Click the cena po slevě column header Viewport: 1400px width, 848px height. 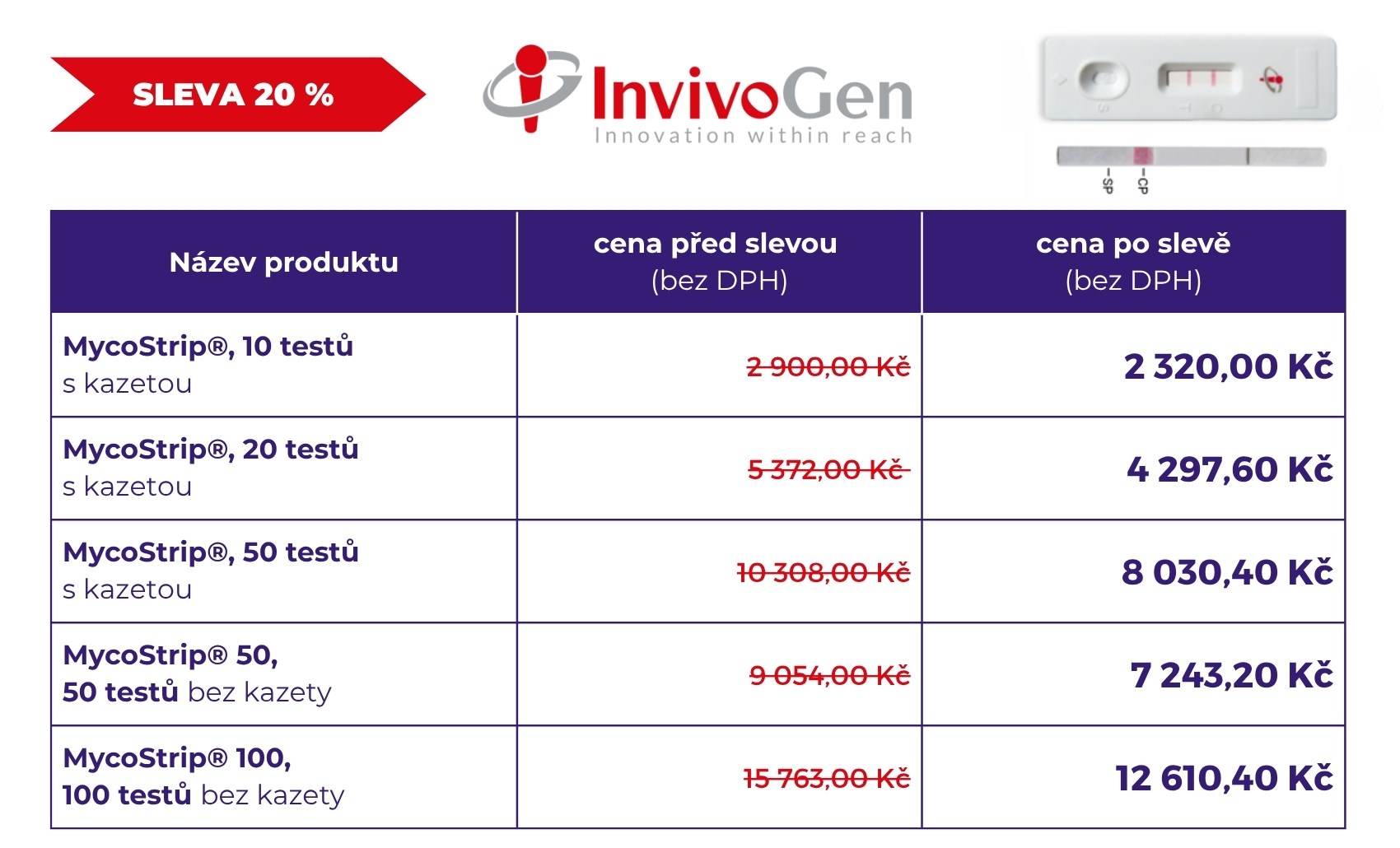click(x=1133, y=262)
